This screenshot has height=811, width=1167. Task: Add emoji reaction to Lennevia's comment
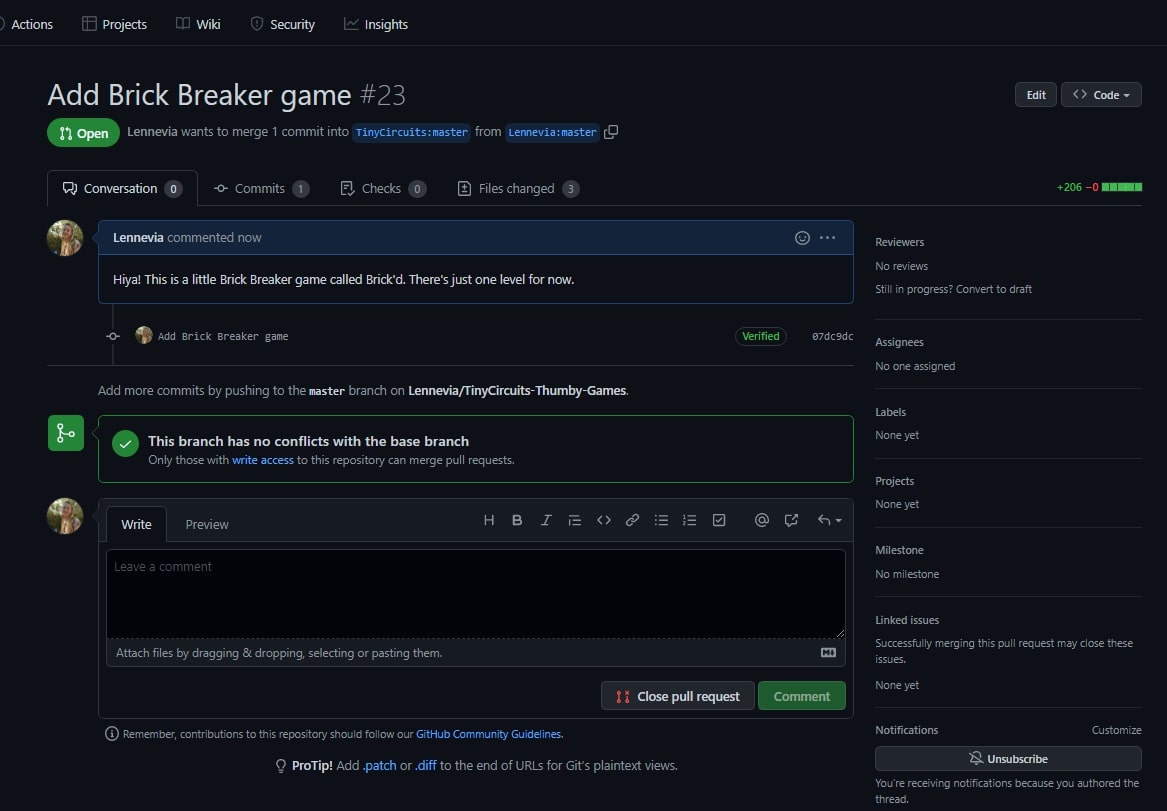802,238
